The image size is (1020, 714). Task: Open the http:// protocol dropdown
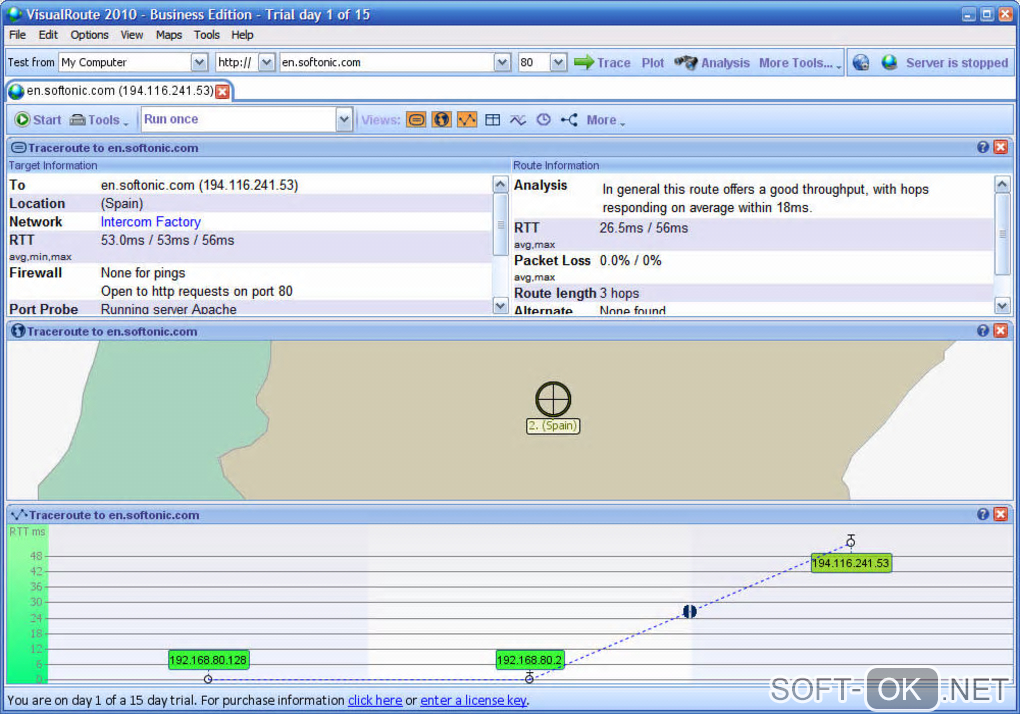click(x=266, y=62)
